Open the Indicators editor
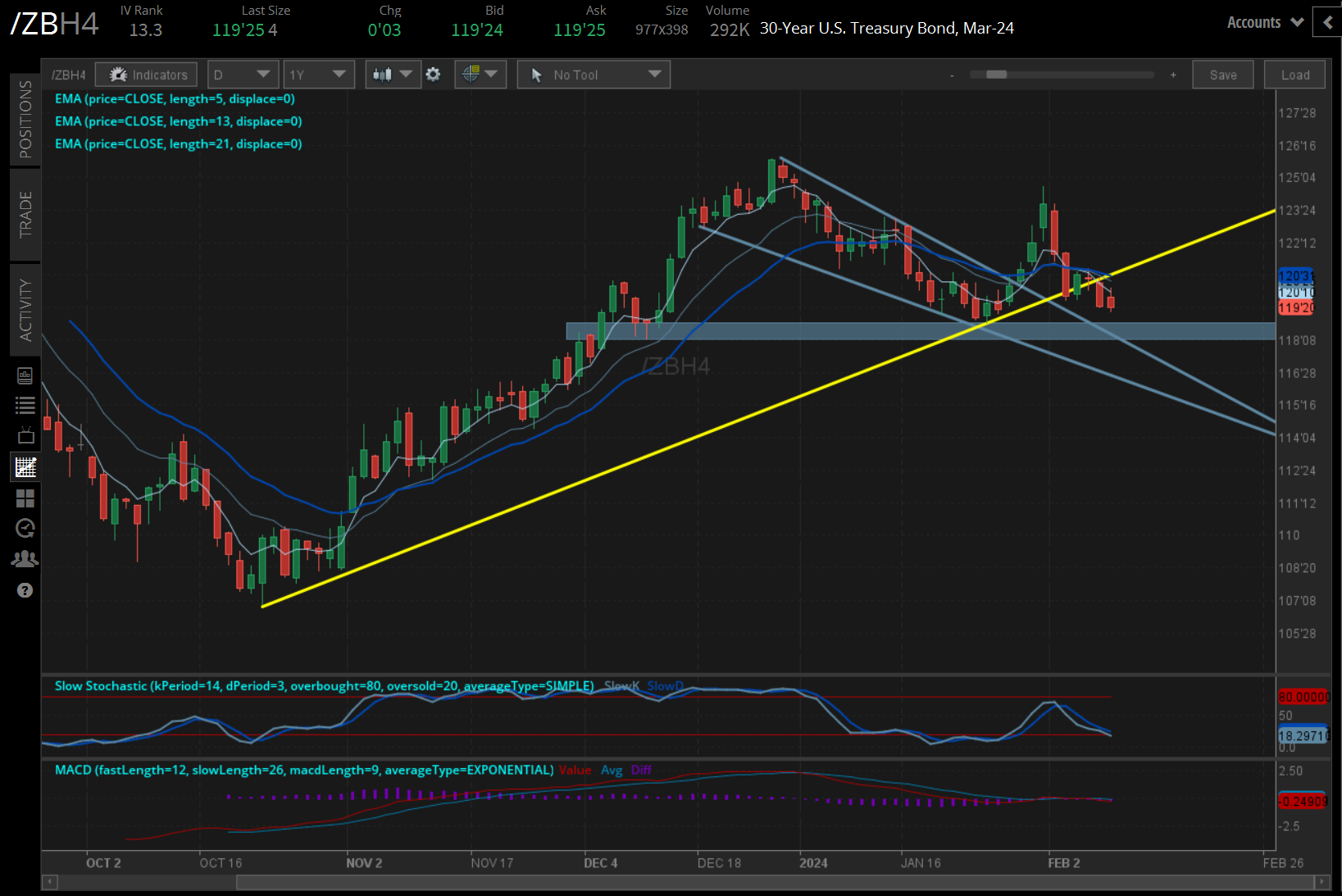The image size is (1342, 896). [x=146, y=74]
